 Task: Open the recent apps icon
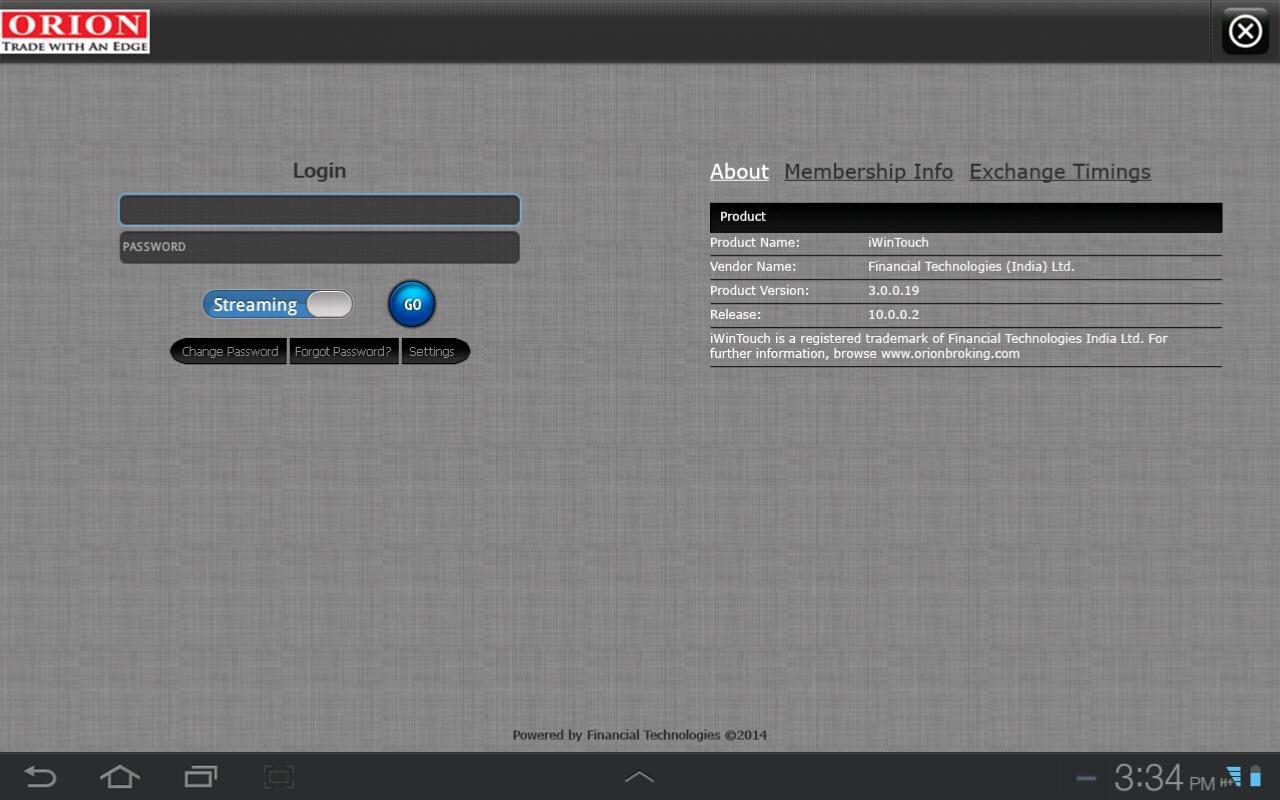click(200, 777)
